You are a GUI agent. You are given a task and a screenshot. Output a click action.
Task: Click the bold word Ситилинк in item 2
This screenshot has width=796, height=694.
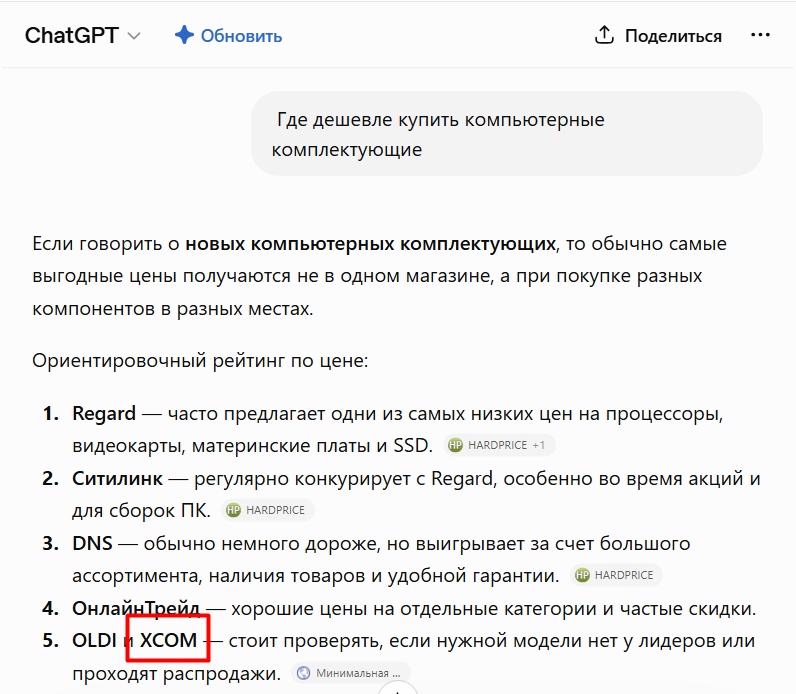coord(117,478)
